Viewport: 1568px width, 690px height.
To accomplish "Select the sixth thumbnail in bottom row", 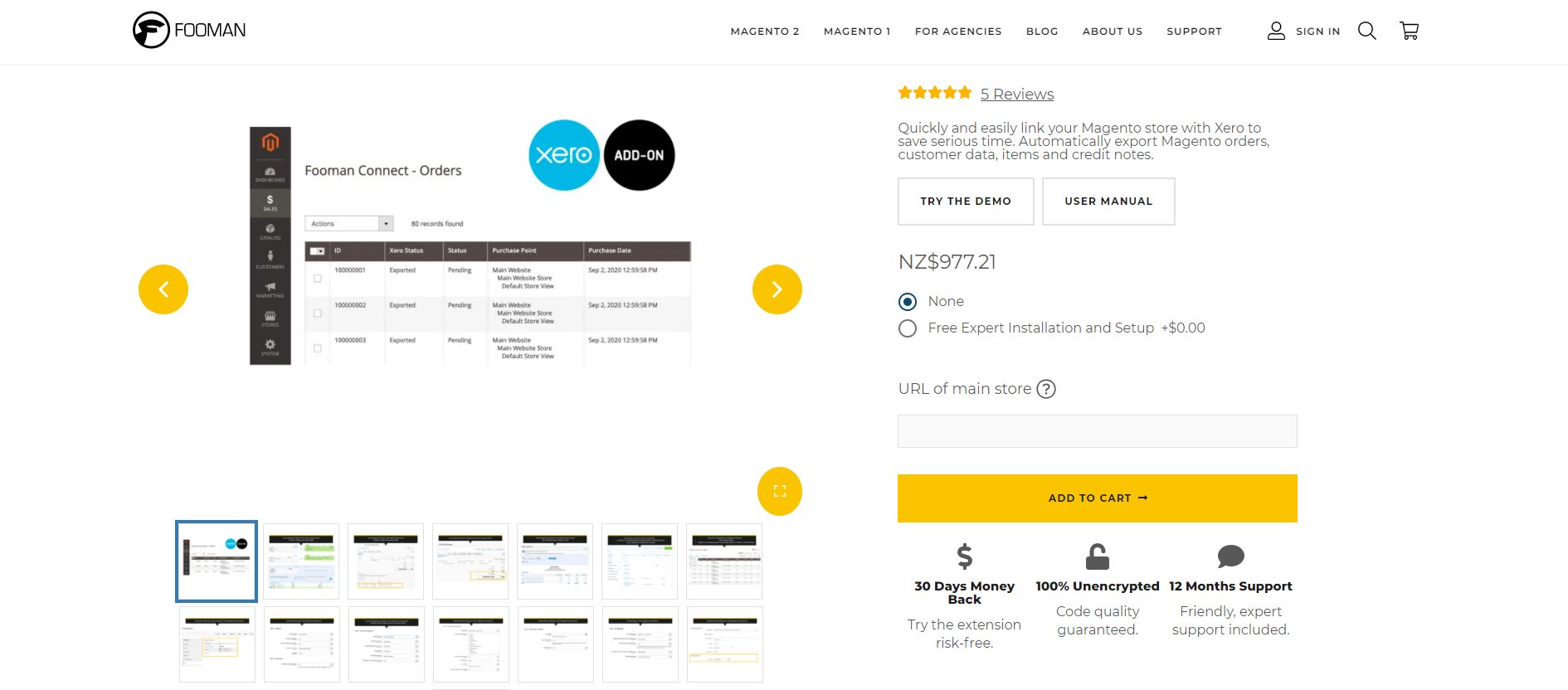I will pyautogui.click(x=640, y=644).
